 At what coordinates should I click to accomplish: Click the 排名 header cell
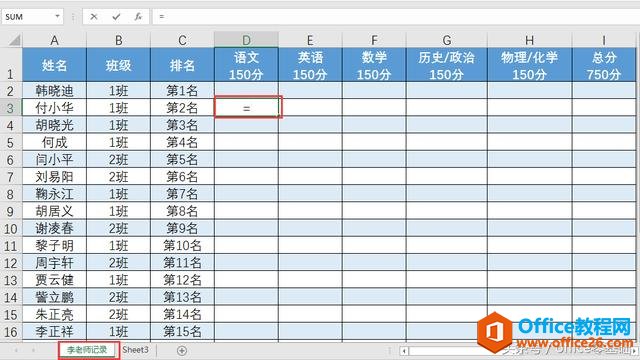pos(182,65)
